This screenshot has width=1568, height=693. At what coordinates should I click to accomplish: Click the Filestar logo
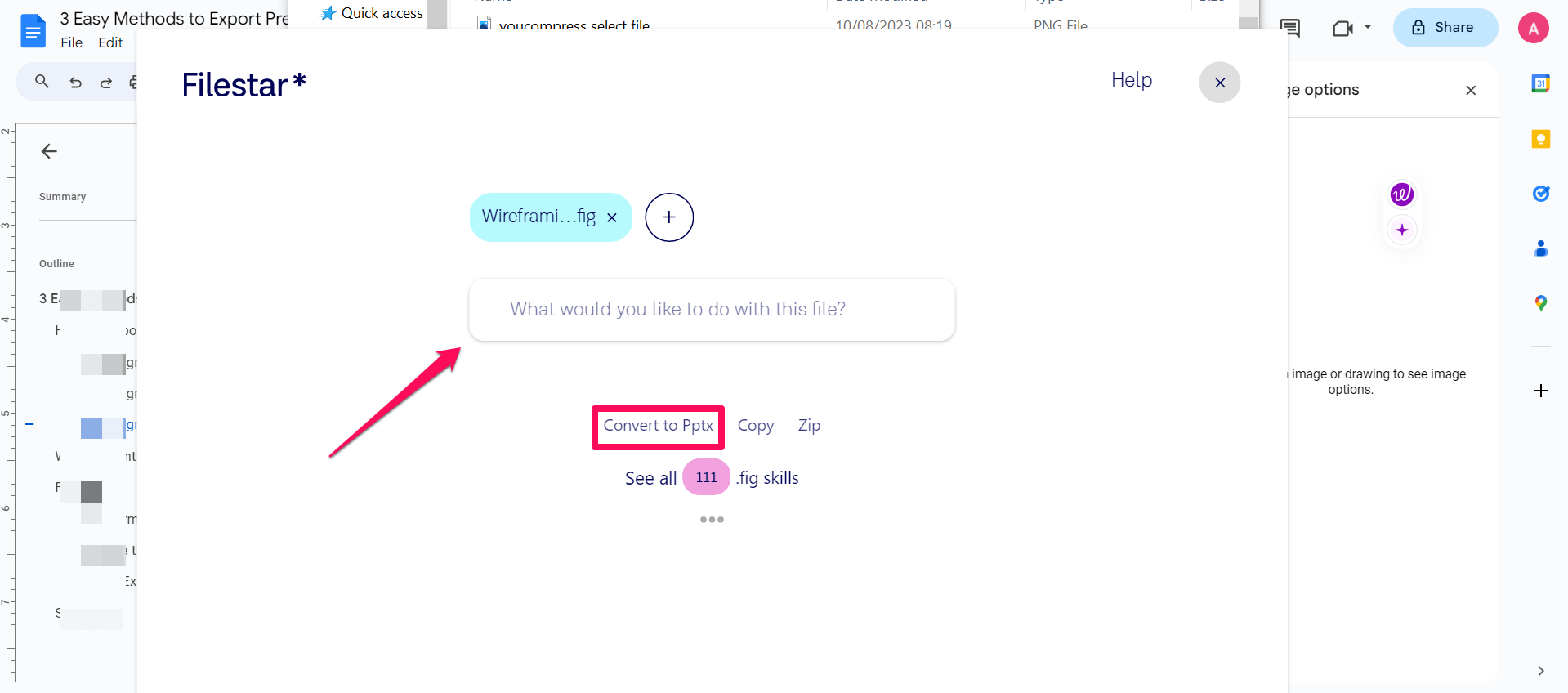(x=243, y=84)
